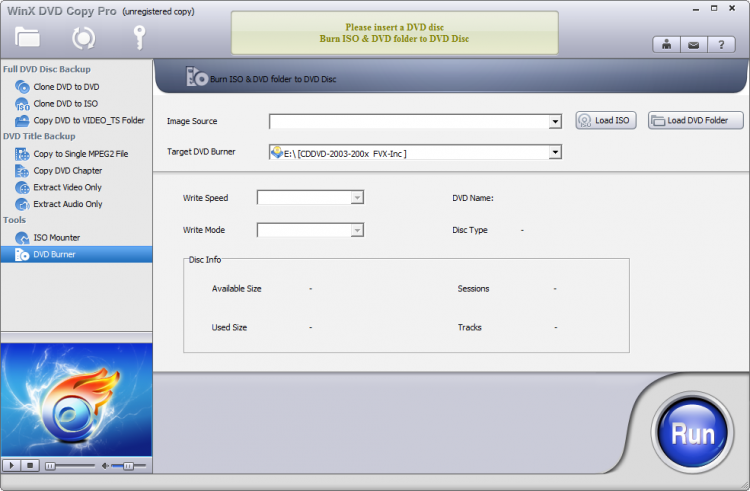Click the Tracks label
This screenshot has height=491, width=750.
tap(470, 327)
